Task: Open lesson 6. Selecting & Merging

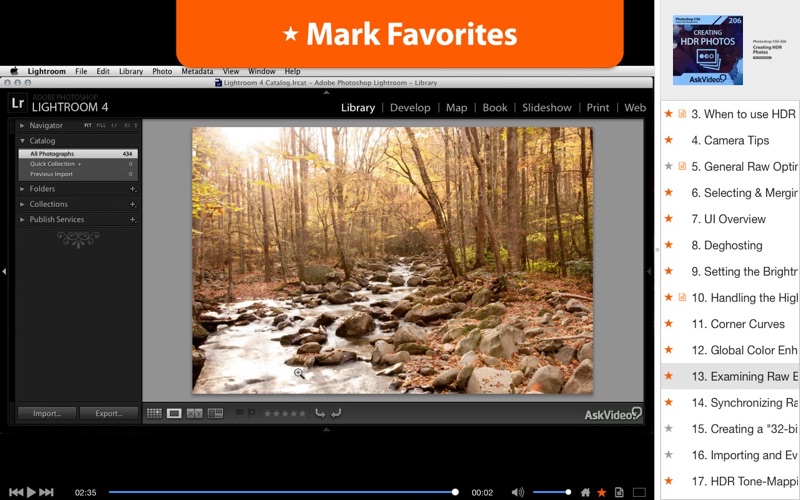Action: tap(744, 192)
